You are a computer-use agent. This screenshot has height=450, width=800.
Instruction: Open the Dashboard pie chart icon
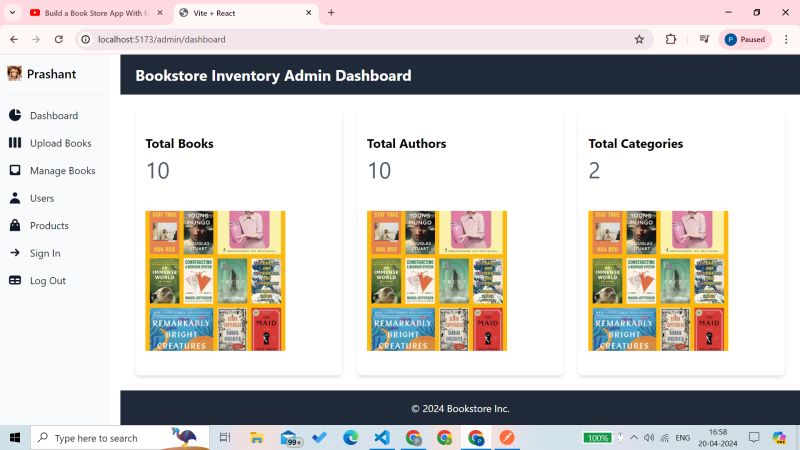point(15,115)
